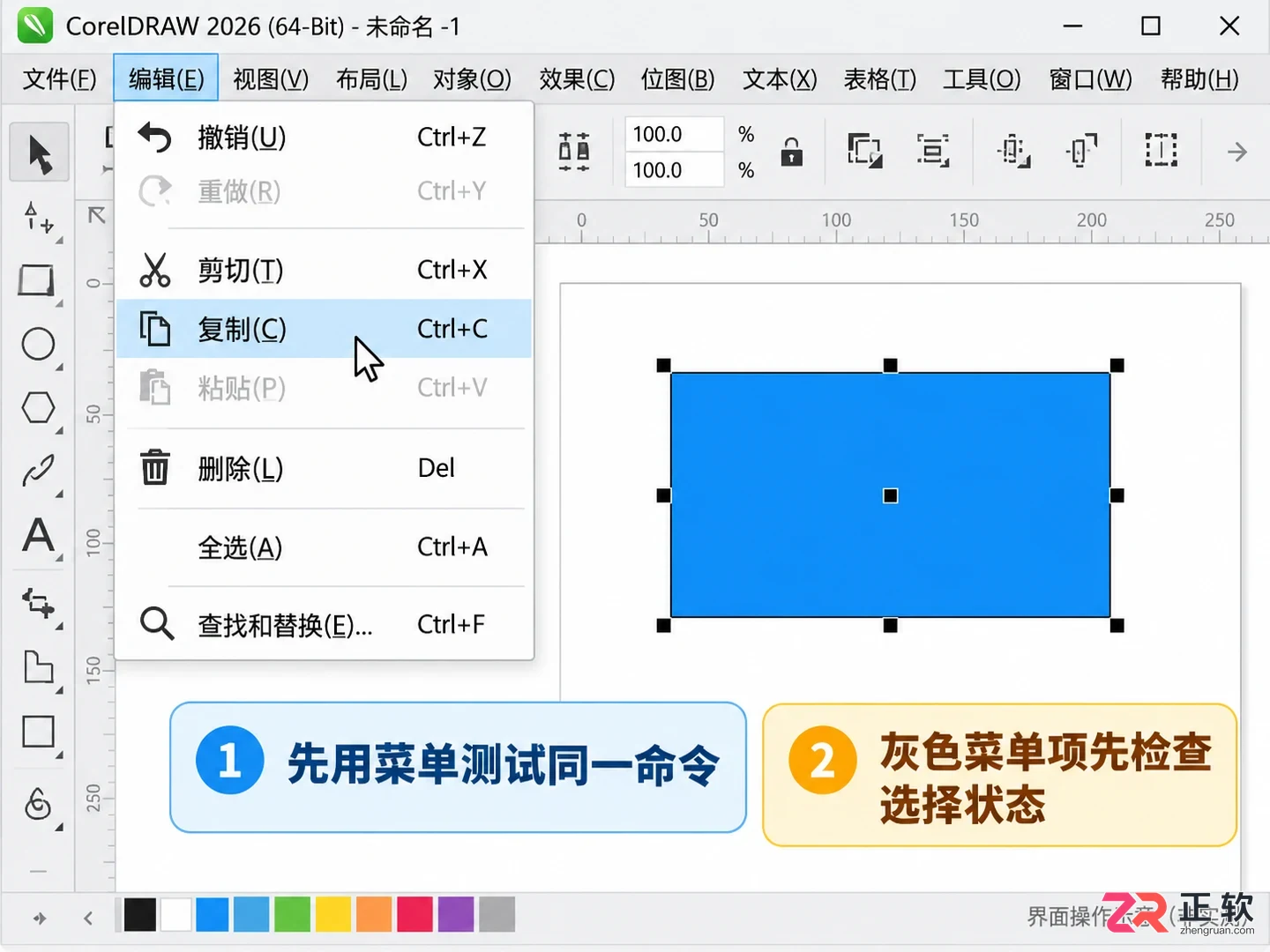The height and width of the screenshot is (952, 1270).
Task: Choose 删除(L) menu entry
Action: click(x=324, y=468)
